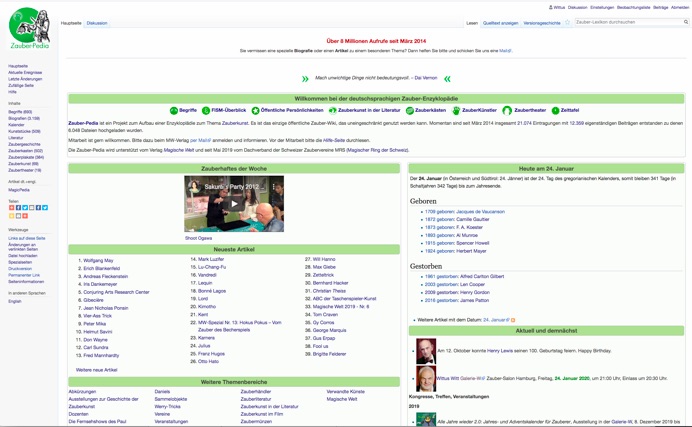Click the Mail link in the banner
Screen dimensions: 692x427
[505, 51]
